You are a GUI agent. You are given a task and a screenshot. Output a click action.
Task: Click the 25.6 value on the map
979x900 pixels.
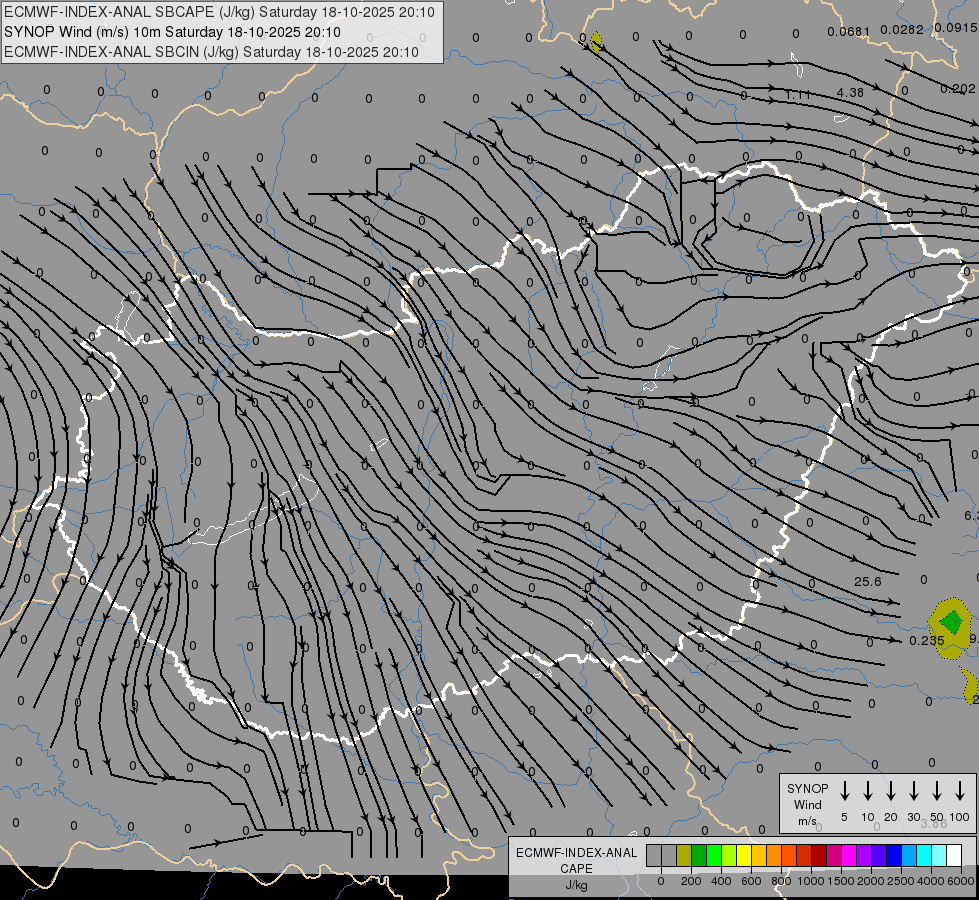click(x=867, y=582)
